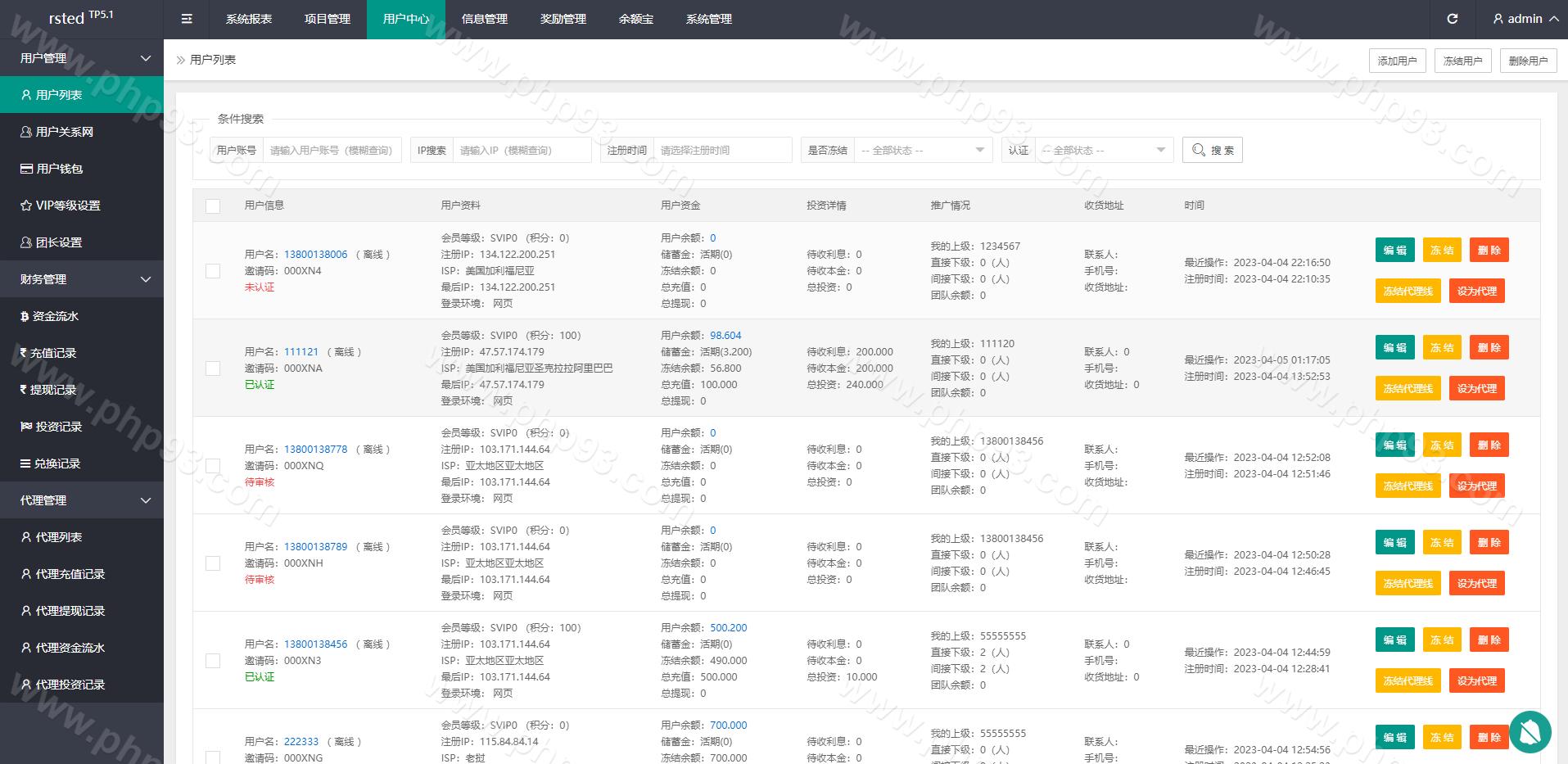Check the row checkbox for user 13800138006
Screen dimensions: 1568x764
pos(213,271)
